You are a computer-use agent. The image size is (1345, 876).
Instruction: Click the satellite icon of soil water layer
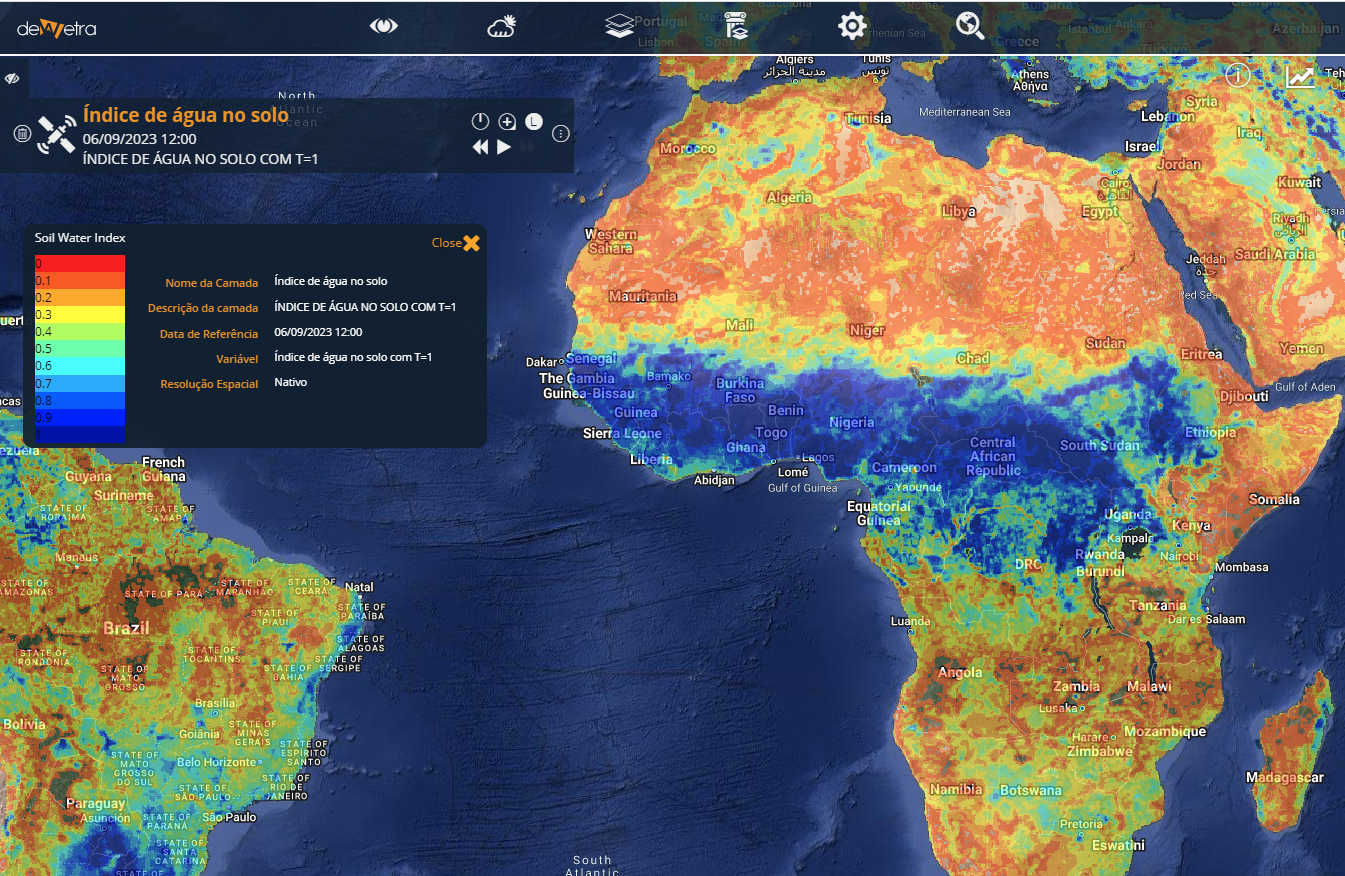click(56, 134)
